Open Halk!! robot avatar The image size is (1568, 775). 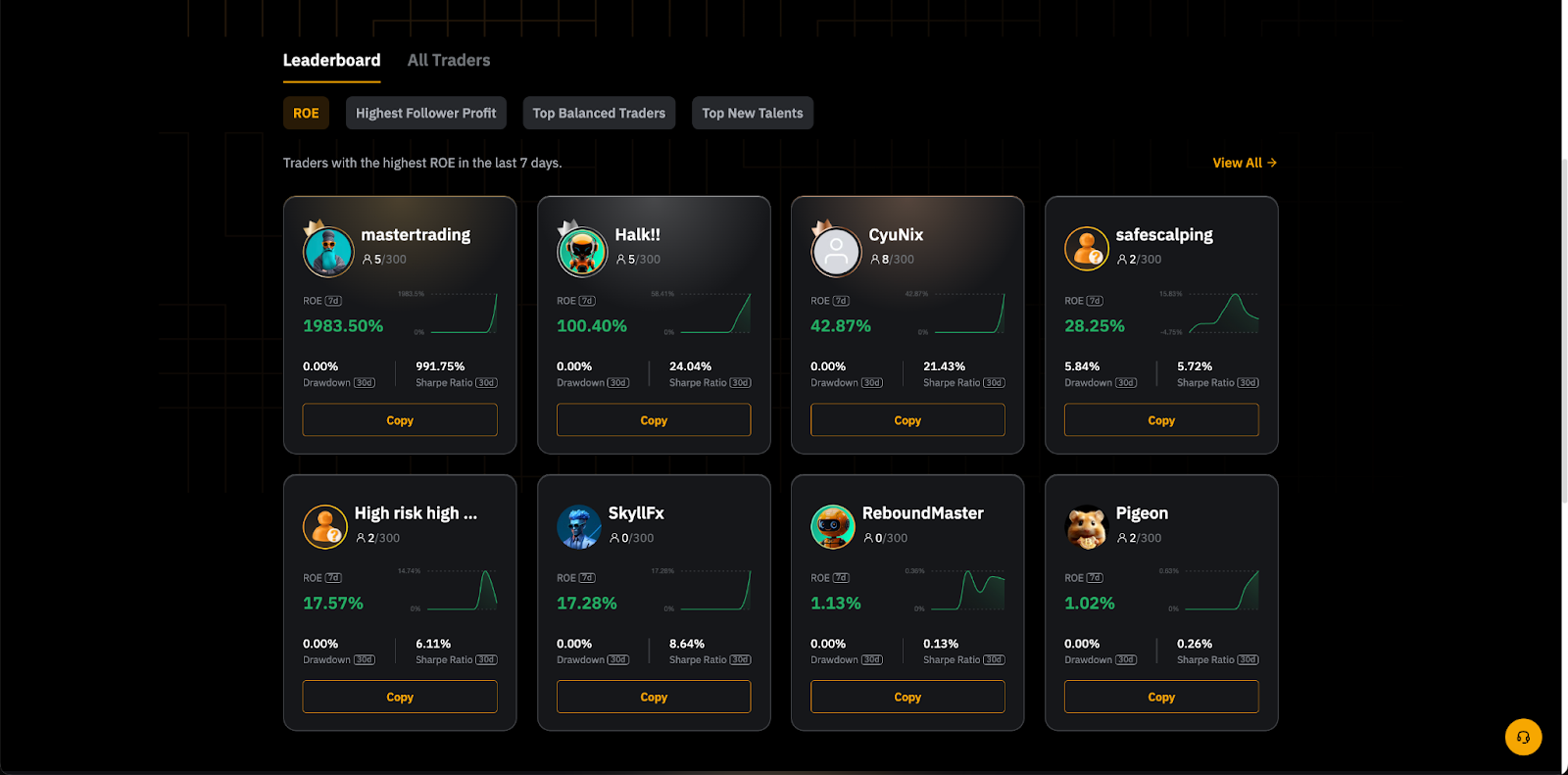coord(582,252)
